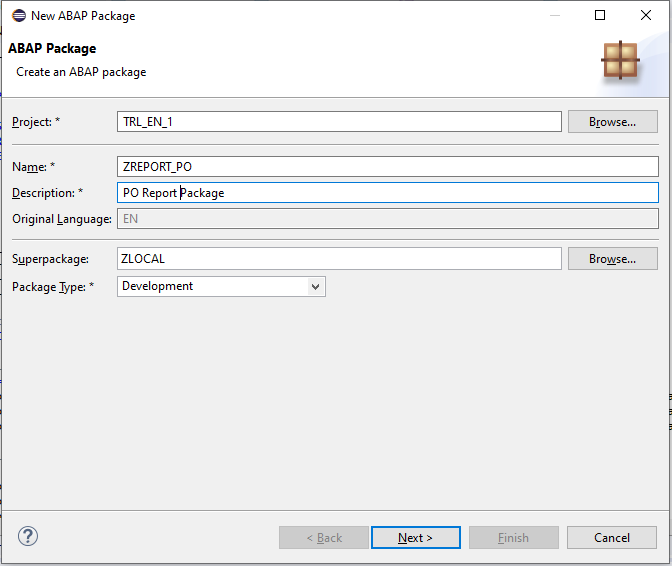Select the Development package type combo box
This screenshot has height=566, width=672.
coord(221,286)
